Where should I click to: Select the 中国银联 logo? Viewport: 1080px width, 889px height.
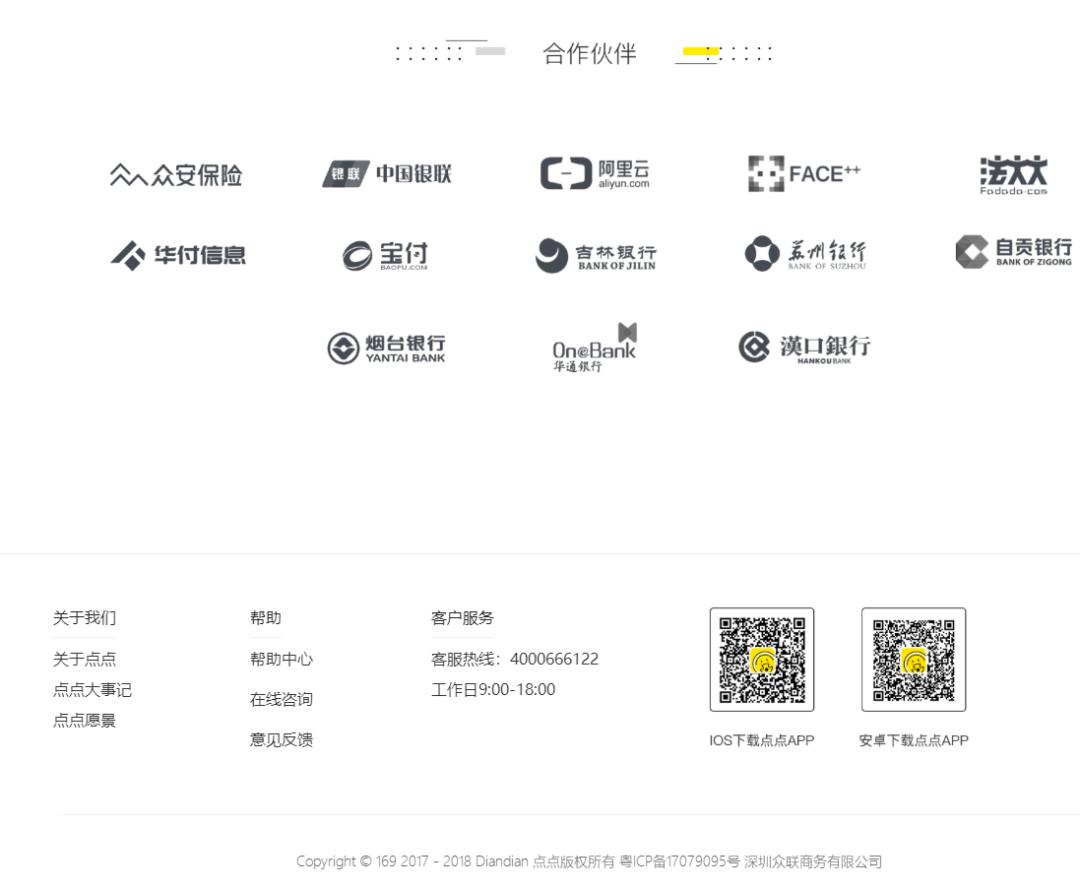click(x=388, y=172)
